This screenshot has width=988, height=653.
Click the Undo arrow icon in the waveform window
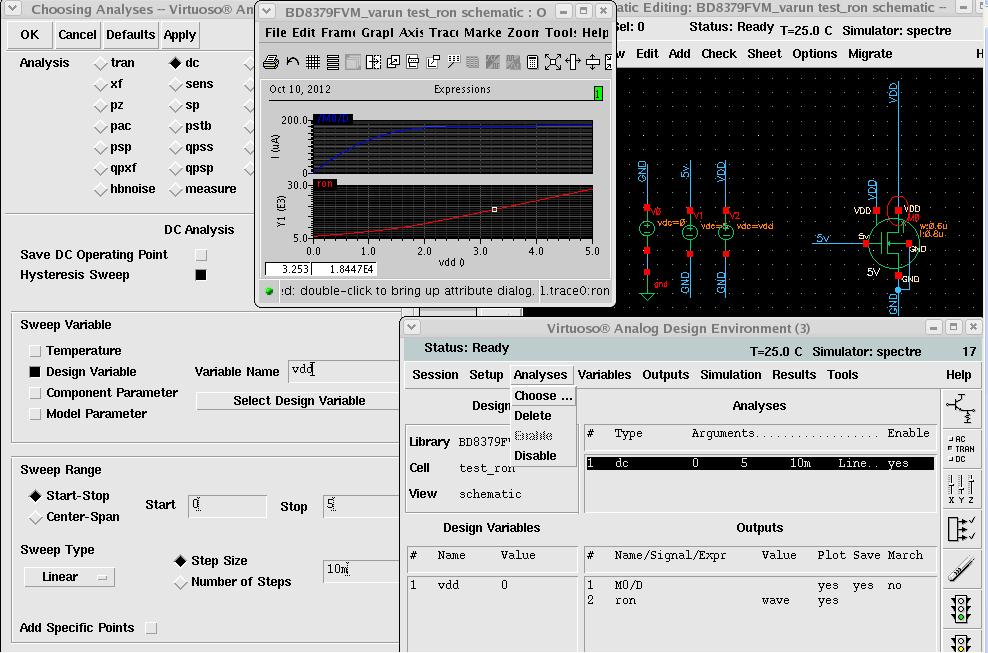292,62
